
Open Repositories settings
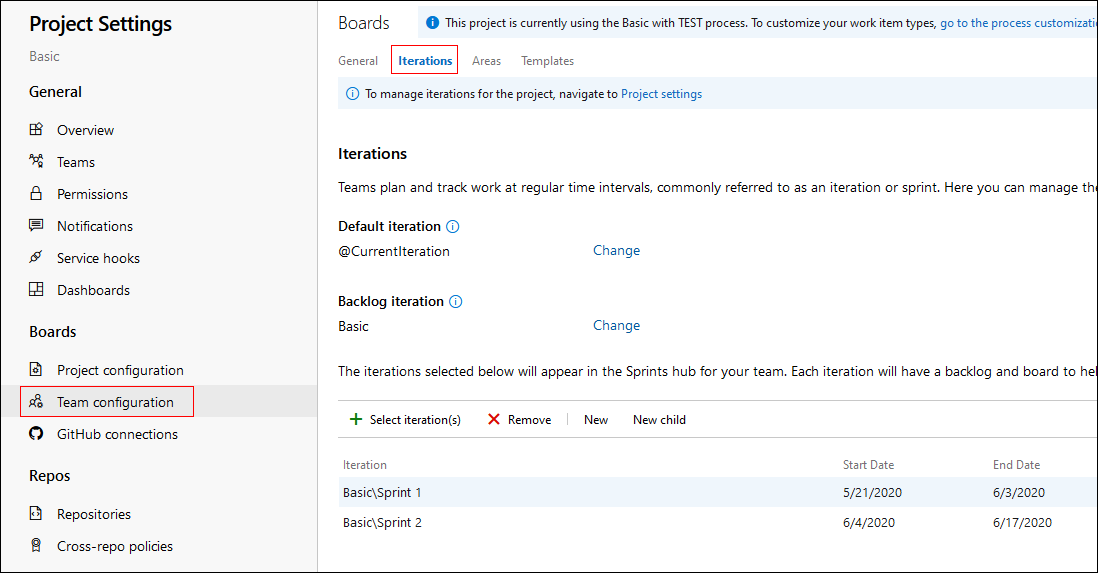point(94,514)
